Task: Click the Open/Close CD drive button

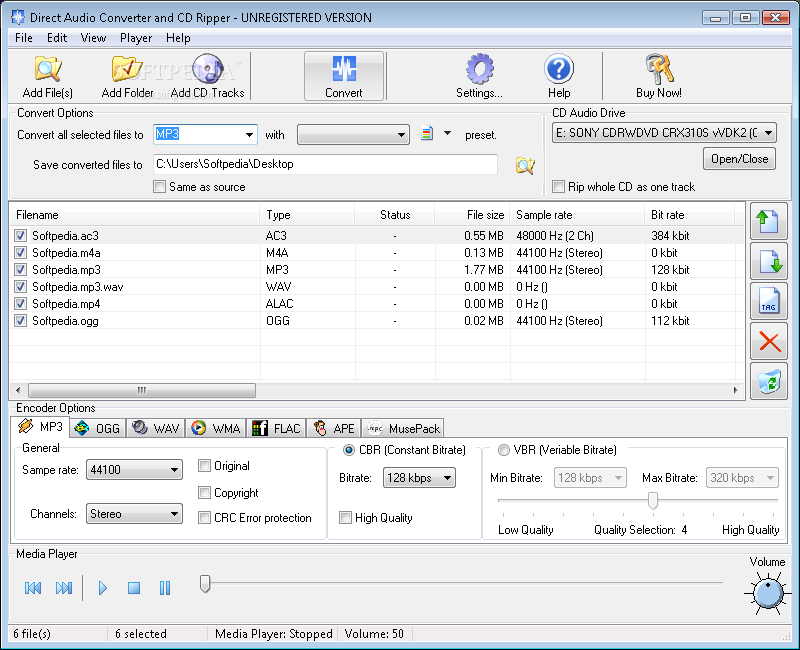Action: pyautogui.click(x=739, y=159)
